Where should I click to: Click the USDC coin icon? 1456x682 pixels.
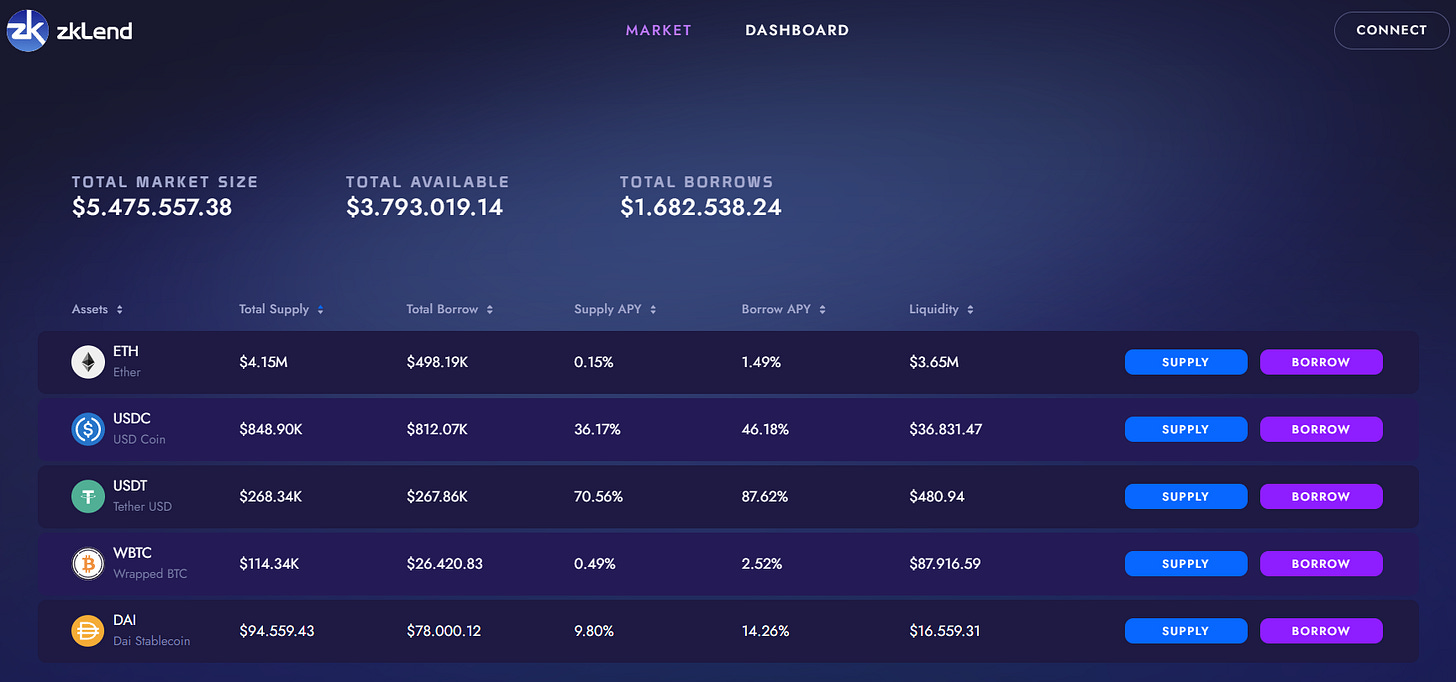[88, 429]
